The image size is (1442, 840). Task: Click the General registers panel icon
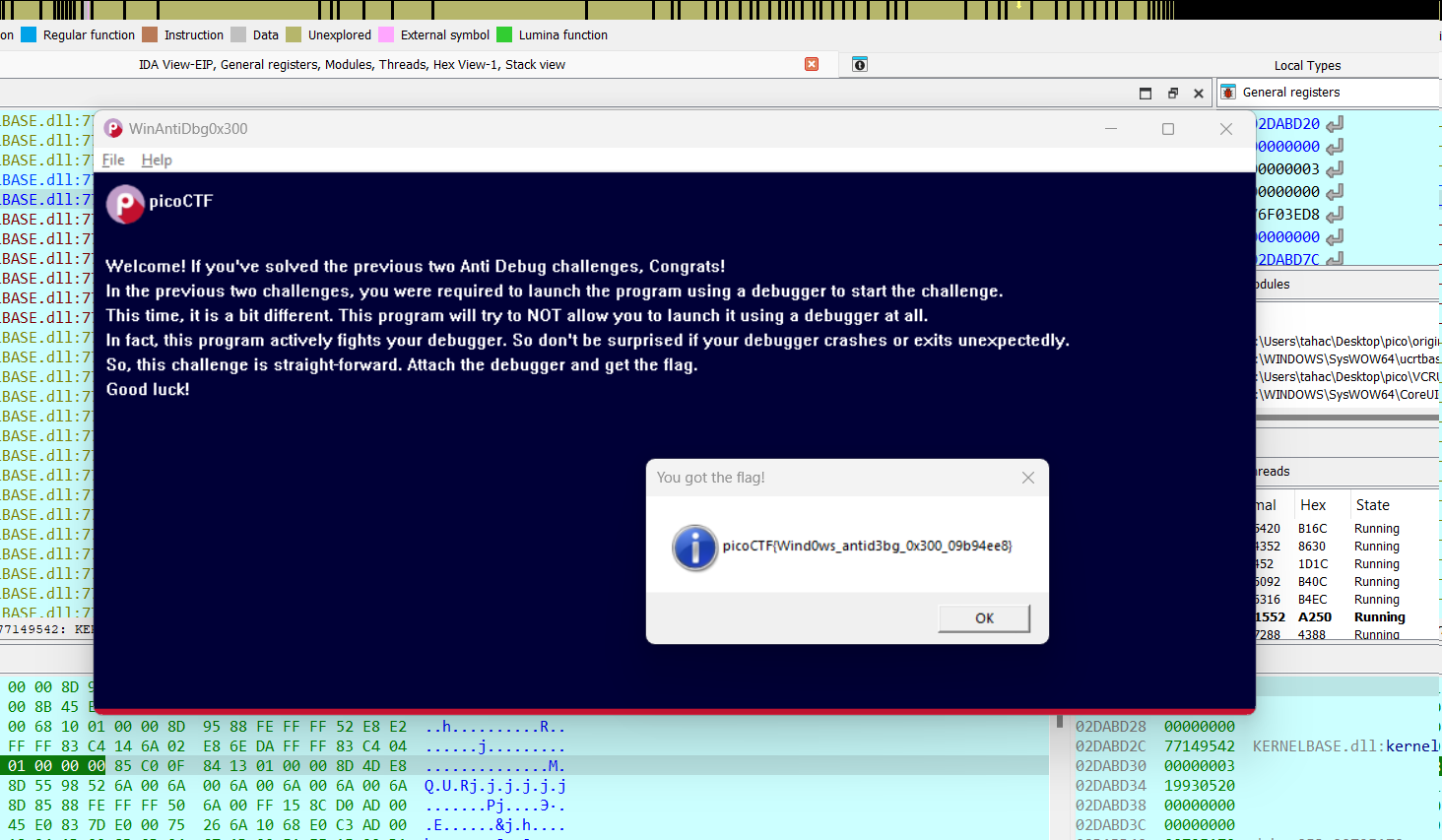coord(1228,93)
